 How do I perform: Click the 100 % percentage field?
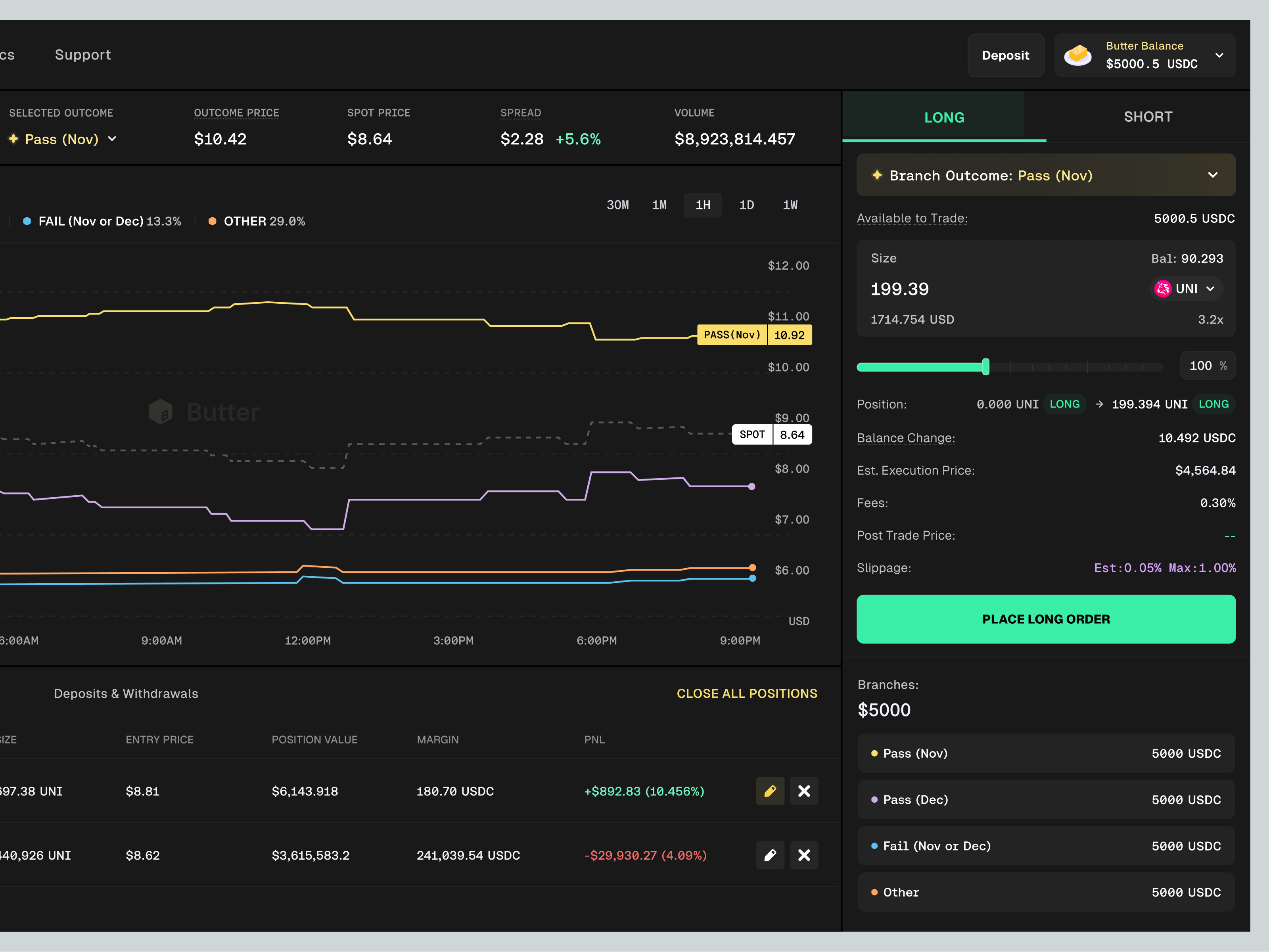[1208, 366]
